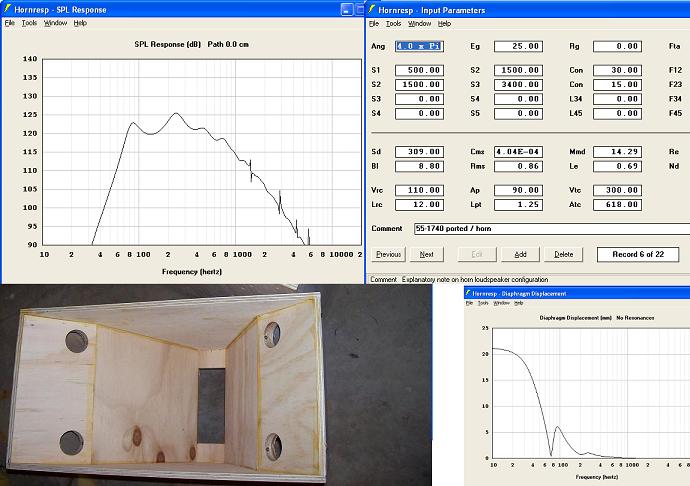Open Window menu in SPL Response window

(x=55, y=23)
